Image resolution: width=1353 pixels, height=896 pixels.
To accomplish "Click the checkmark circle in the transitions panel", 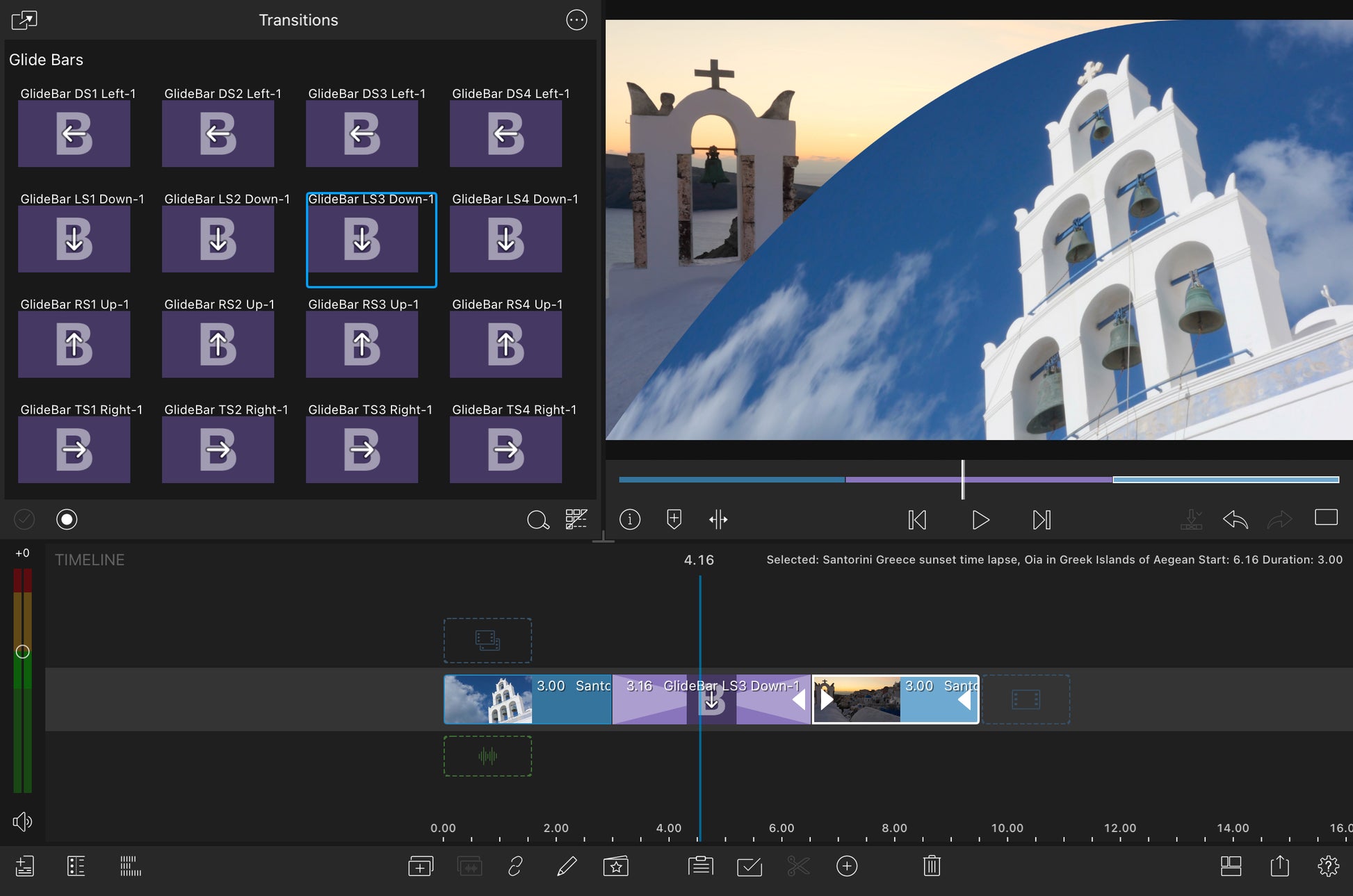I will pos(24,519).
